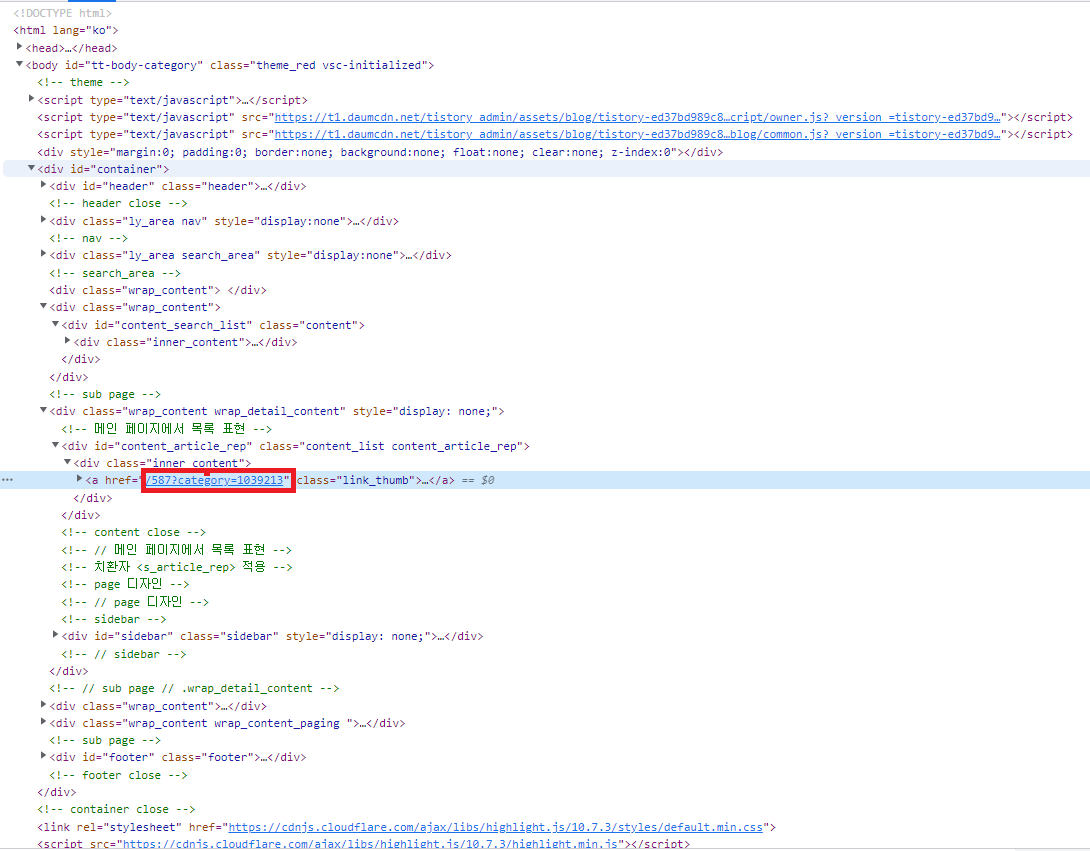Expand the head element node
Image resolution: width=1090 pixels, height=851 pixels.
(x=19, y=47)
